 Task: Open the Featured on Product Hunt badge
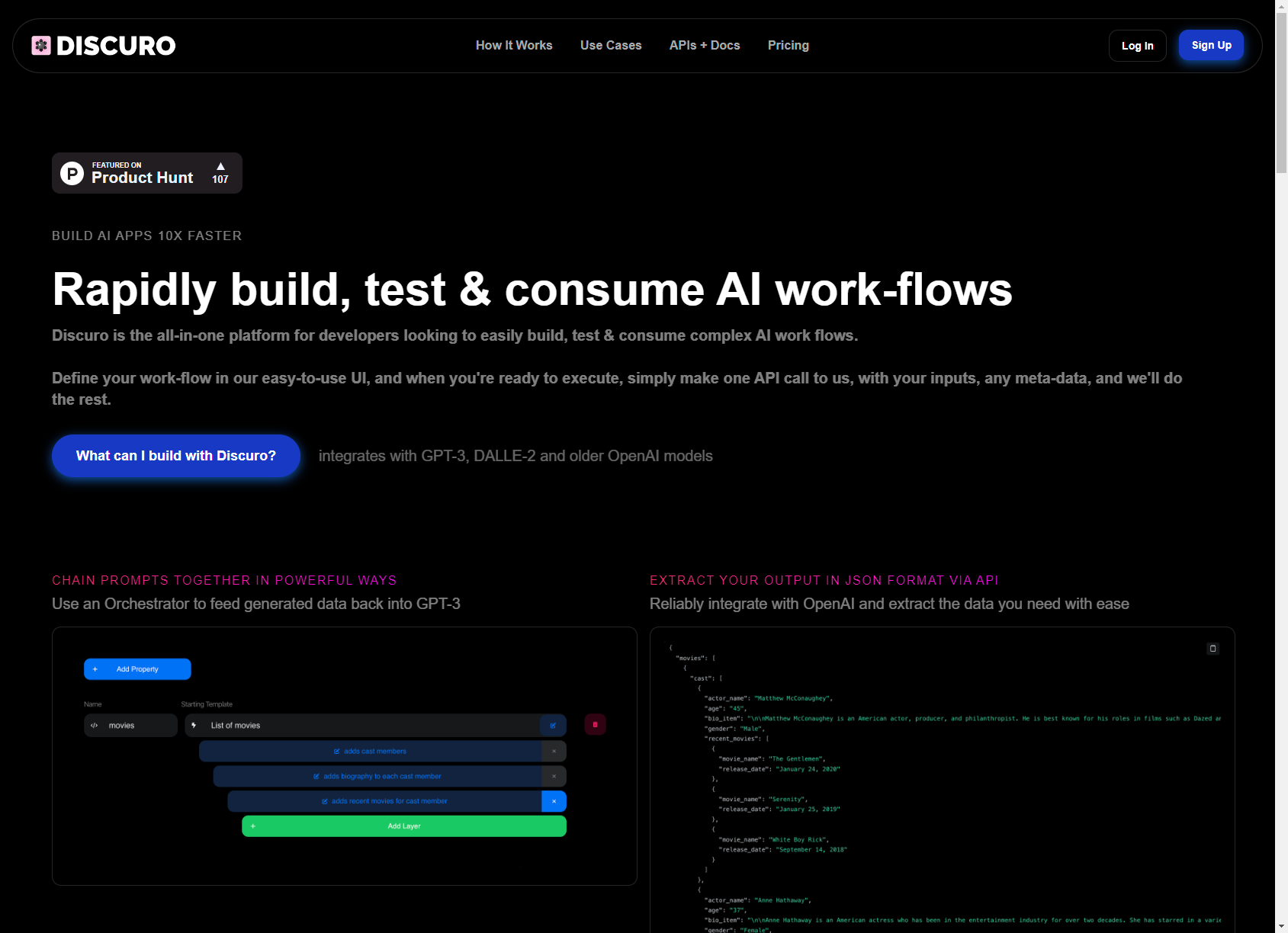(147, 173)
